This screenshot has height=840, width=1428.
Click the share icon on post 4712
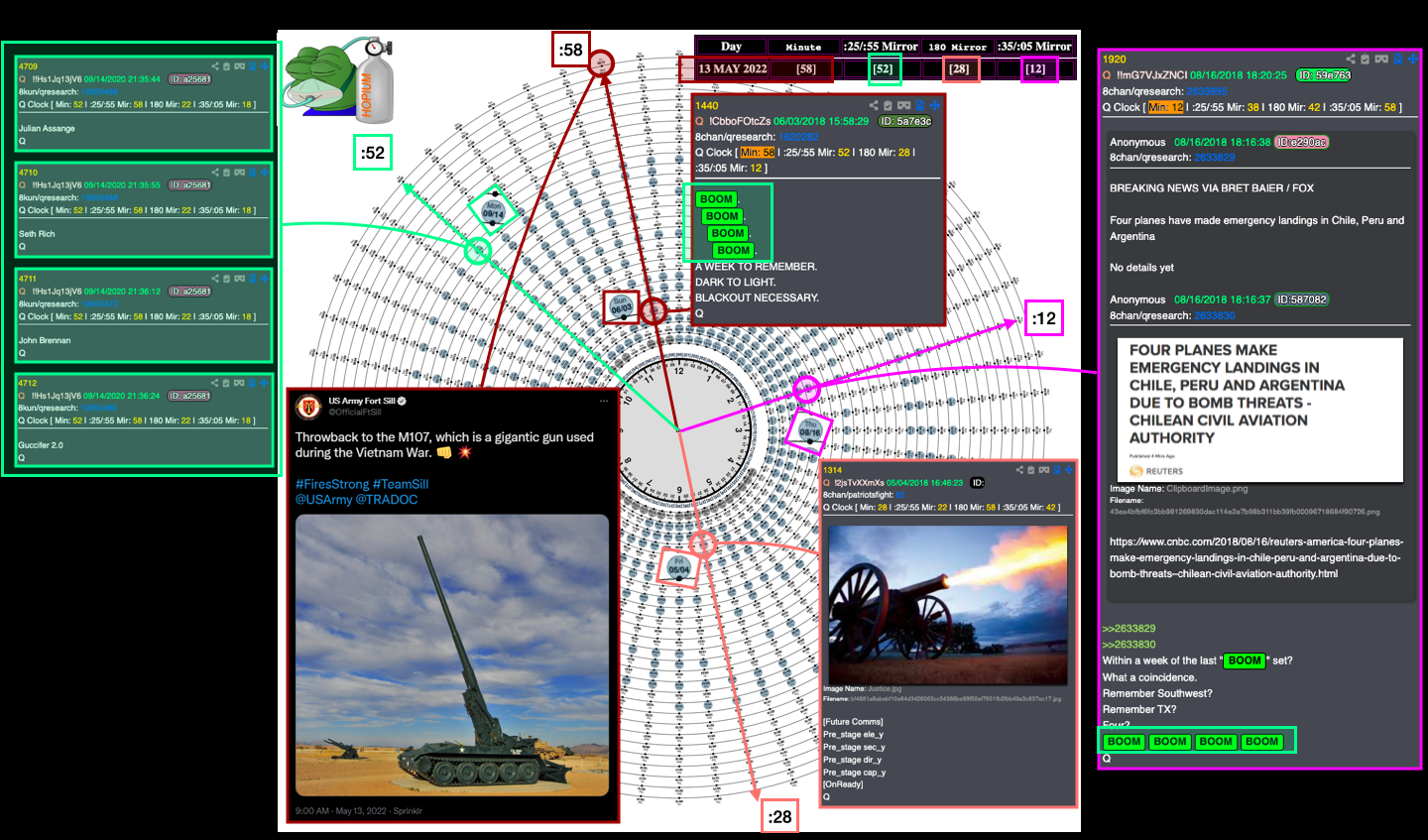click(215, 383)
